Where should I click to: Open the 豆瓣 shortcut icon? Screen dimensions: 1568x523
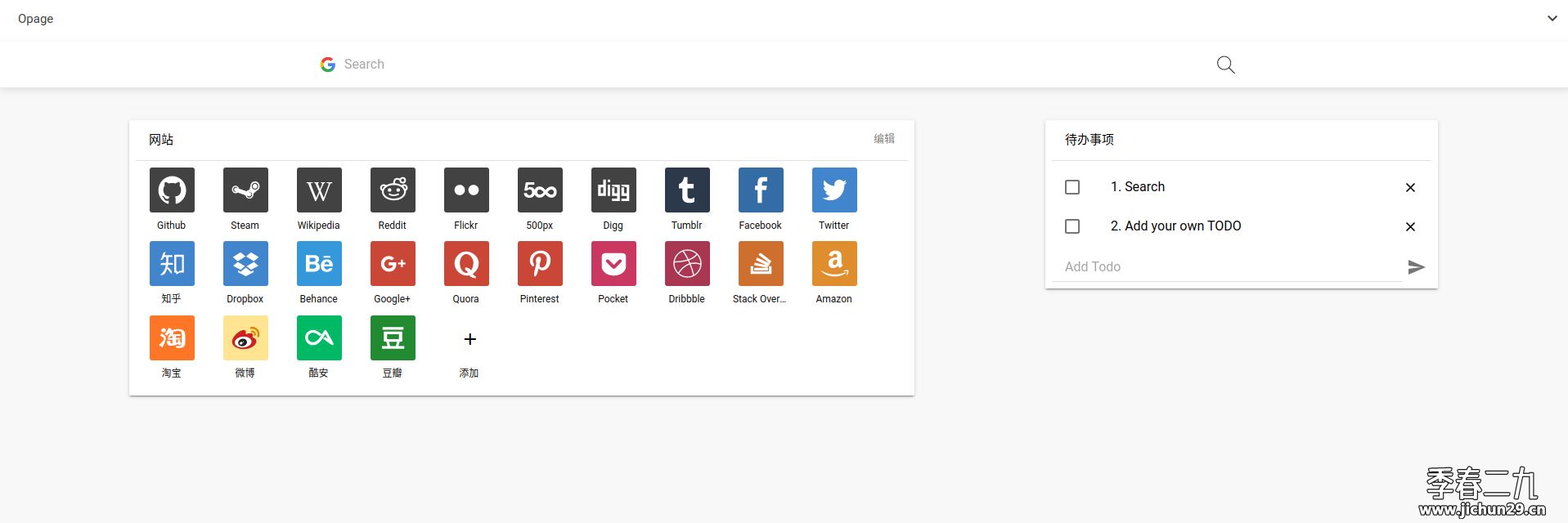[393, 337]
